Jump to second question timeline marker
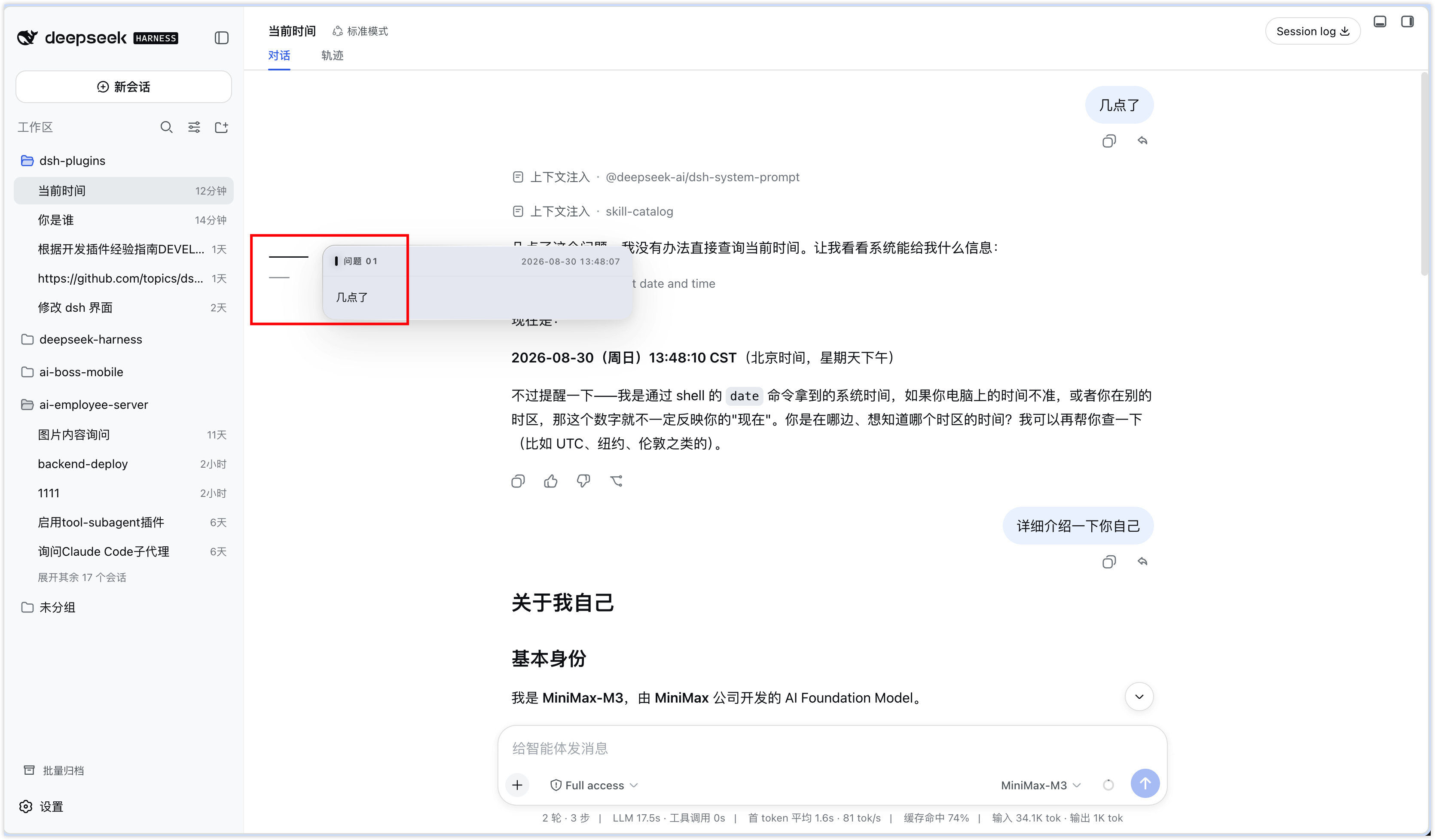Screen dimensions: 1435x840 (x=279, y=278)
